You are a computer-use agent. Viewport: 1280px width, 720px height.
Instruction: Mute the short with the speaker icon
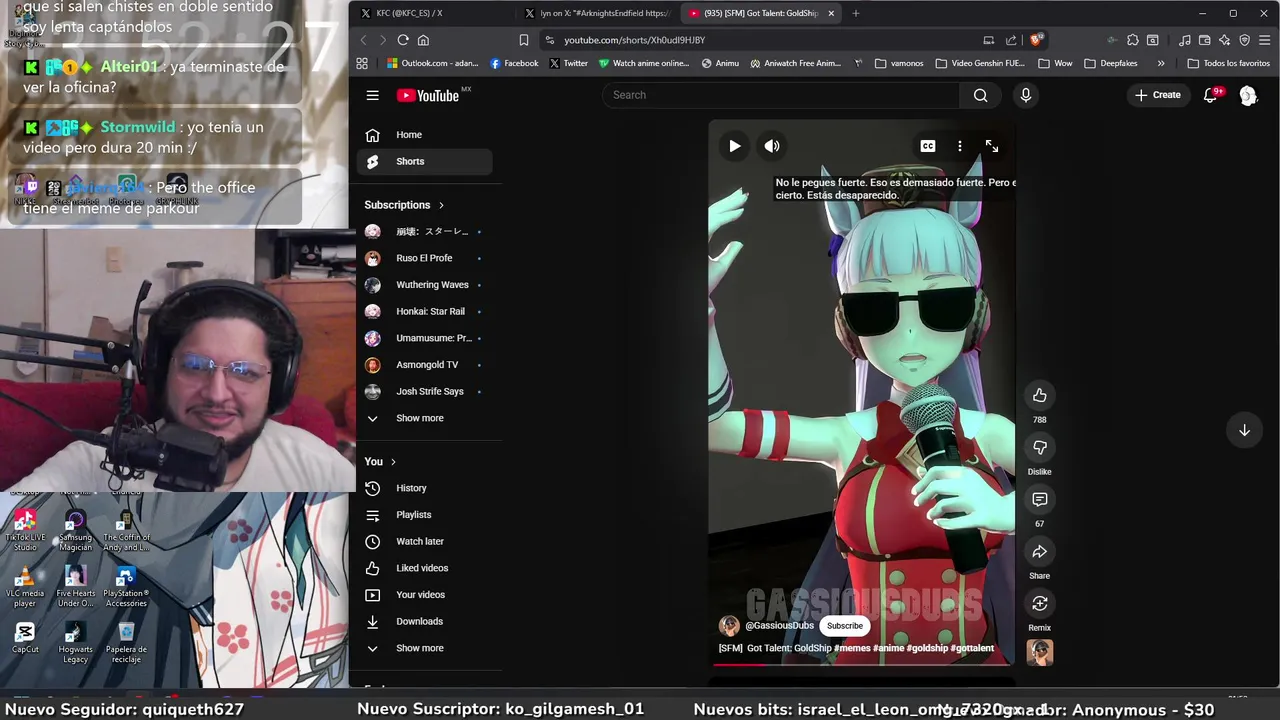tap(772, 146)
